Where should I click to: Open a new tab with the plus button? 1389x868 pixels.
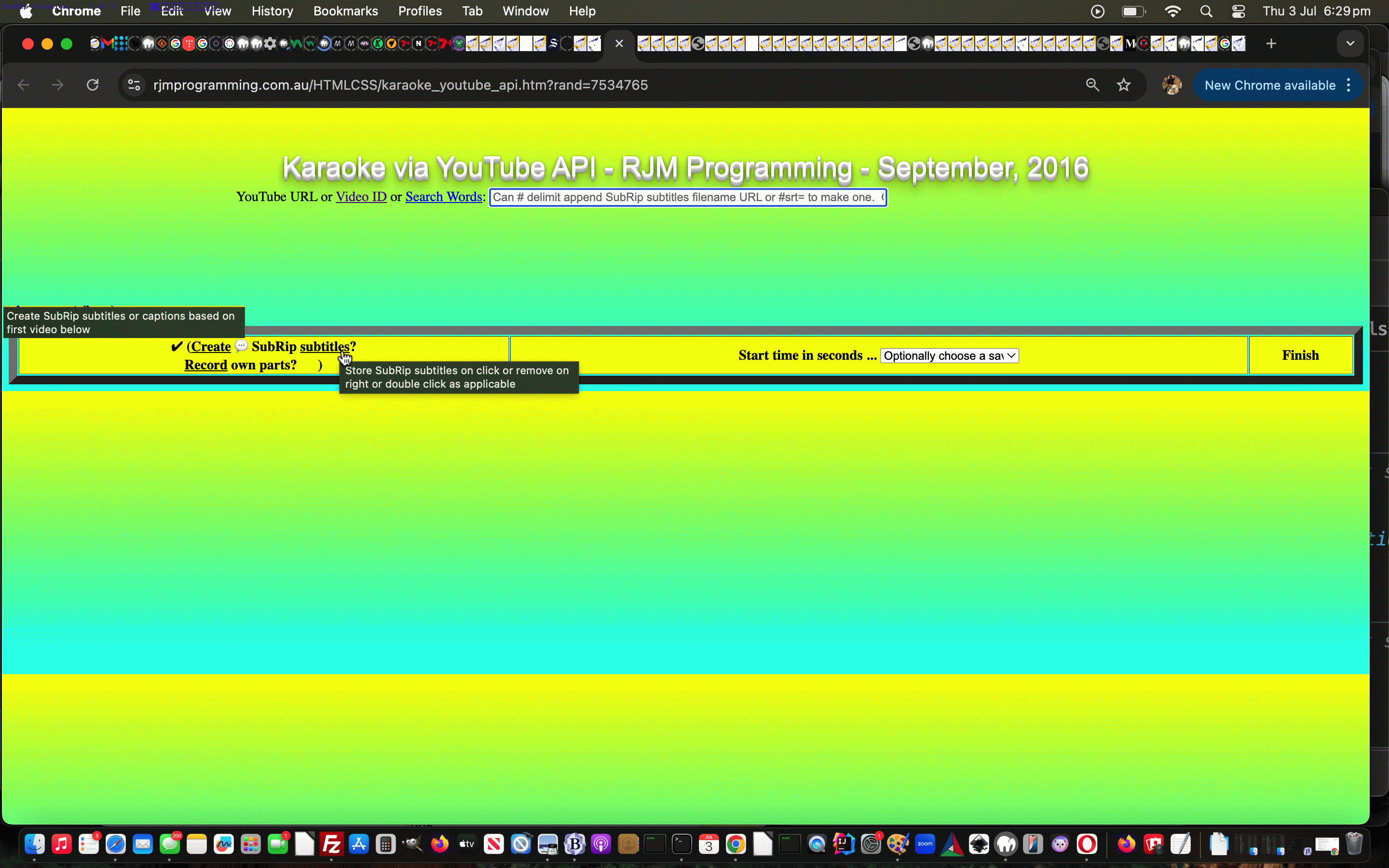[x=1271, y=43]
